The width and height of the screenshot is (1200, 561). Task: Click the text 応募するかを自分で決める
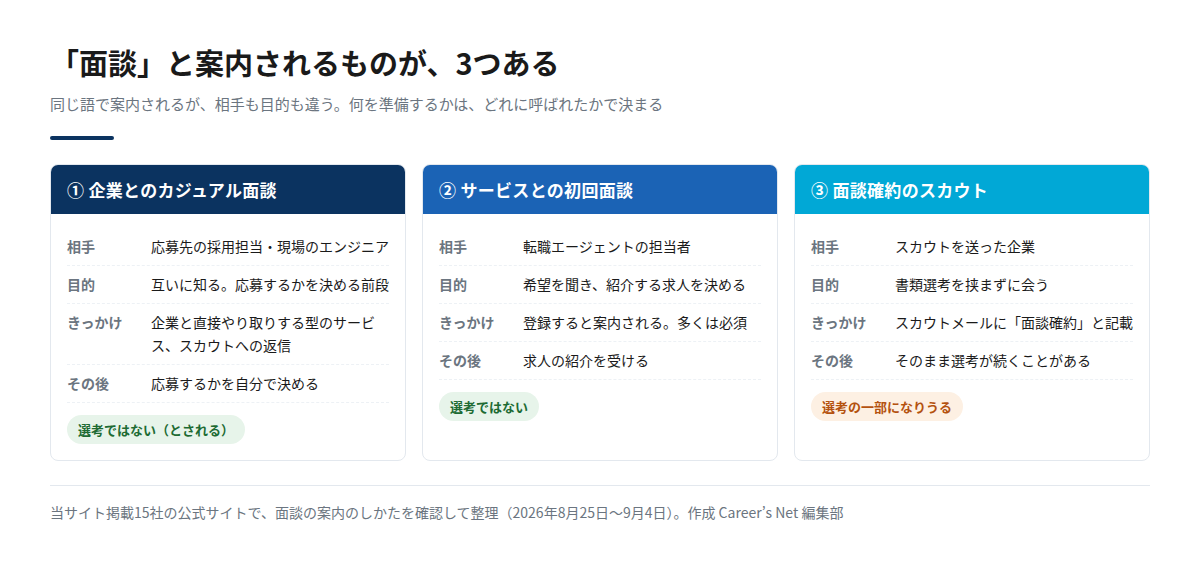pos(235,384)
